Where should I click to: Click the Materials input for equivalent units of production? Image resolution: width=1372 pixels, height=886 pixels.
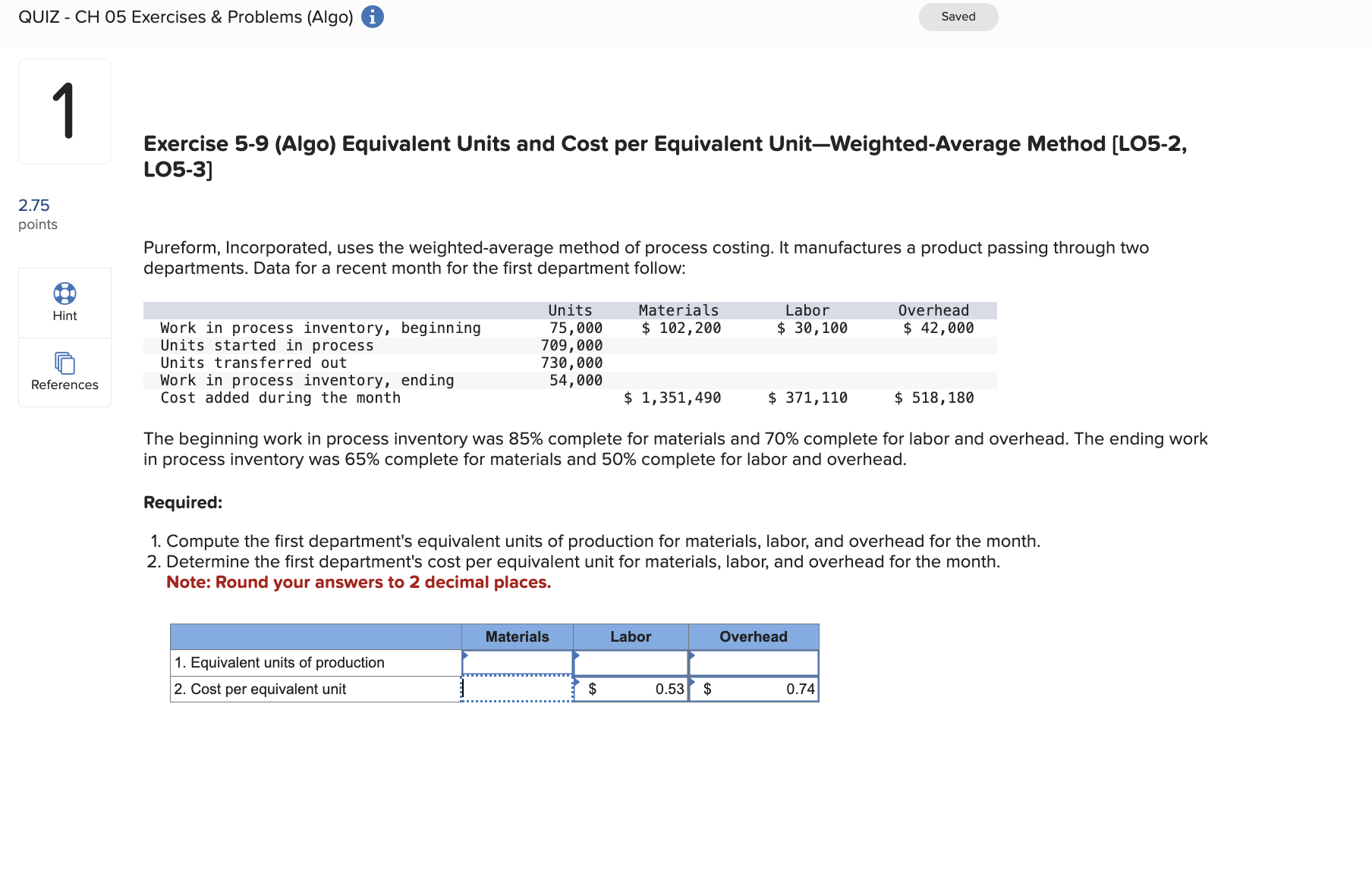[518, 661]
